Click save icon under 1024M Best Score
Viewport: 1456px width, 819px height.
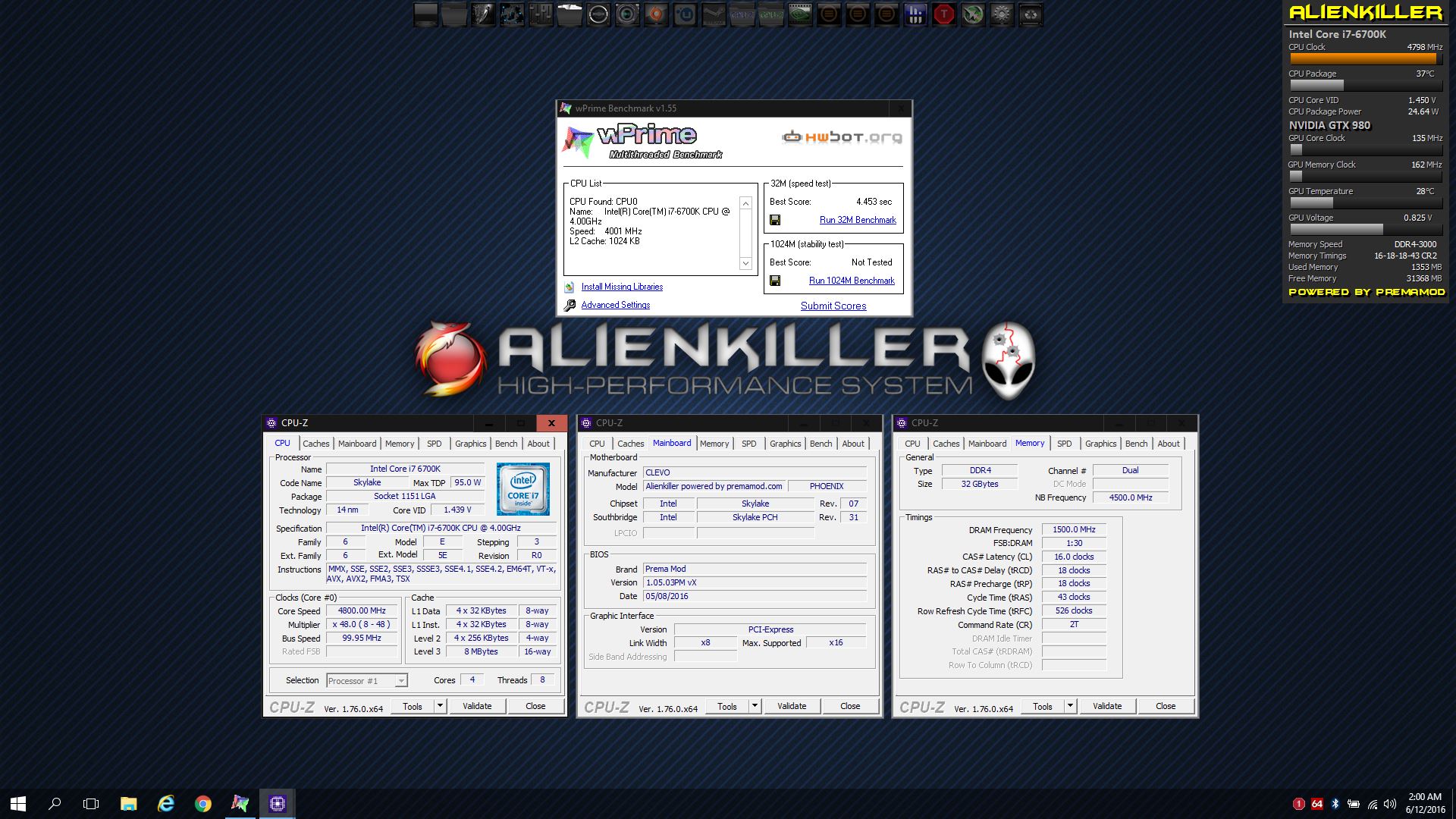tap(775, 281)
